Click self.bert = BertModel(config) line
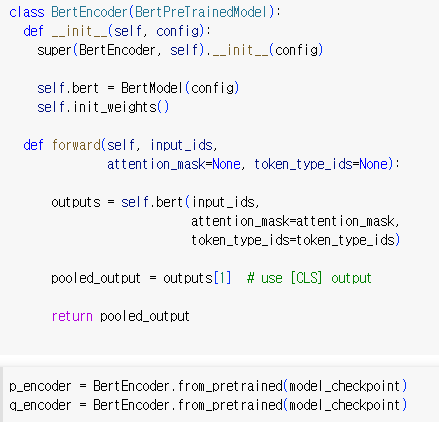Viewport: 439px width, 422px height. [x=138, y=88]
